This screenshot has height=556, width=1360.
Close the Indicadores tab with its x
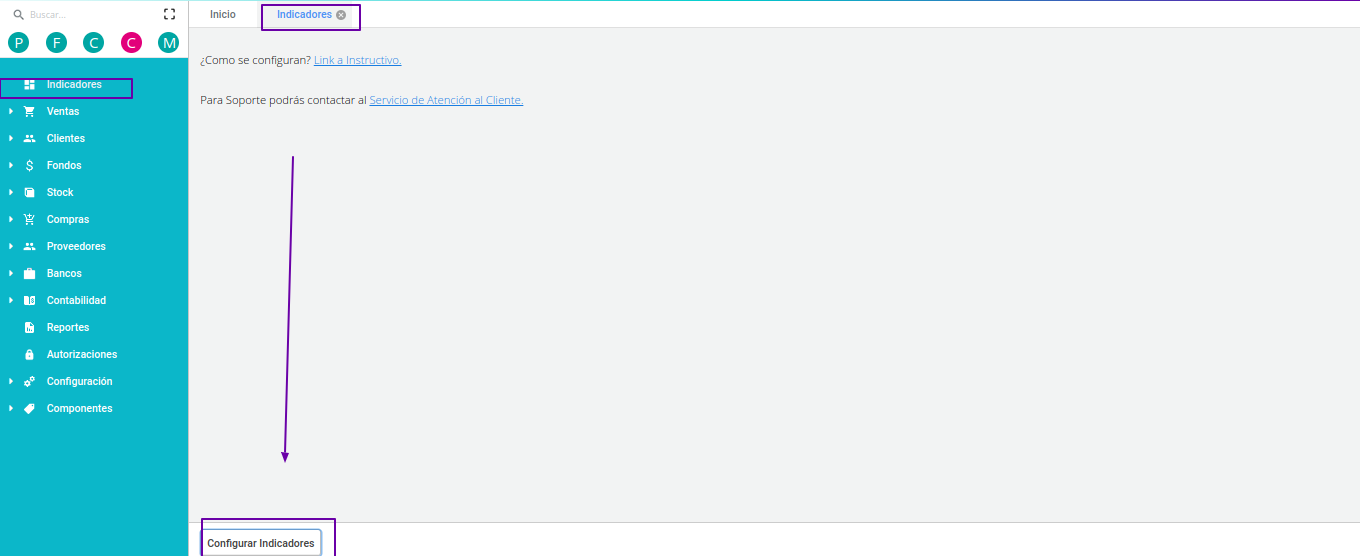tap(341, 15)
